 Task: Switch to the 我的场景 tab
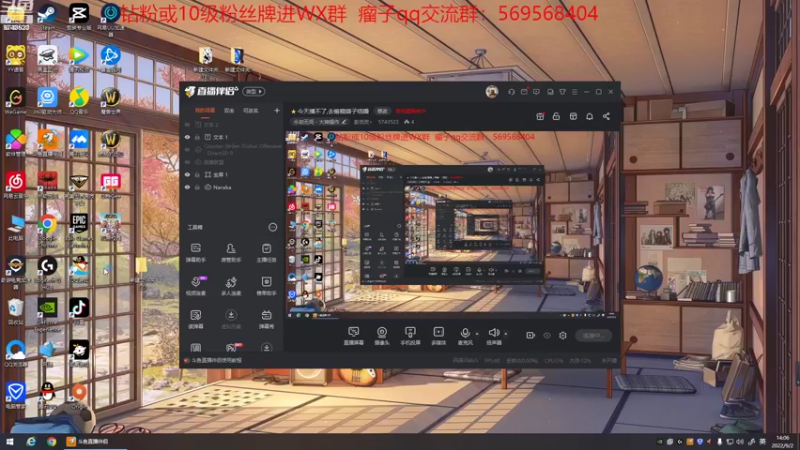point(205,111)
